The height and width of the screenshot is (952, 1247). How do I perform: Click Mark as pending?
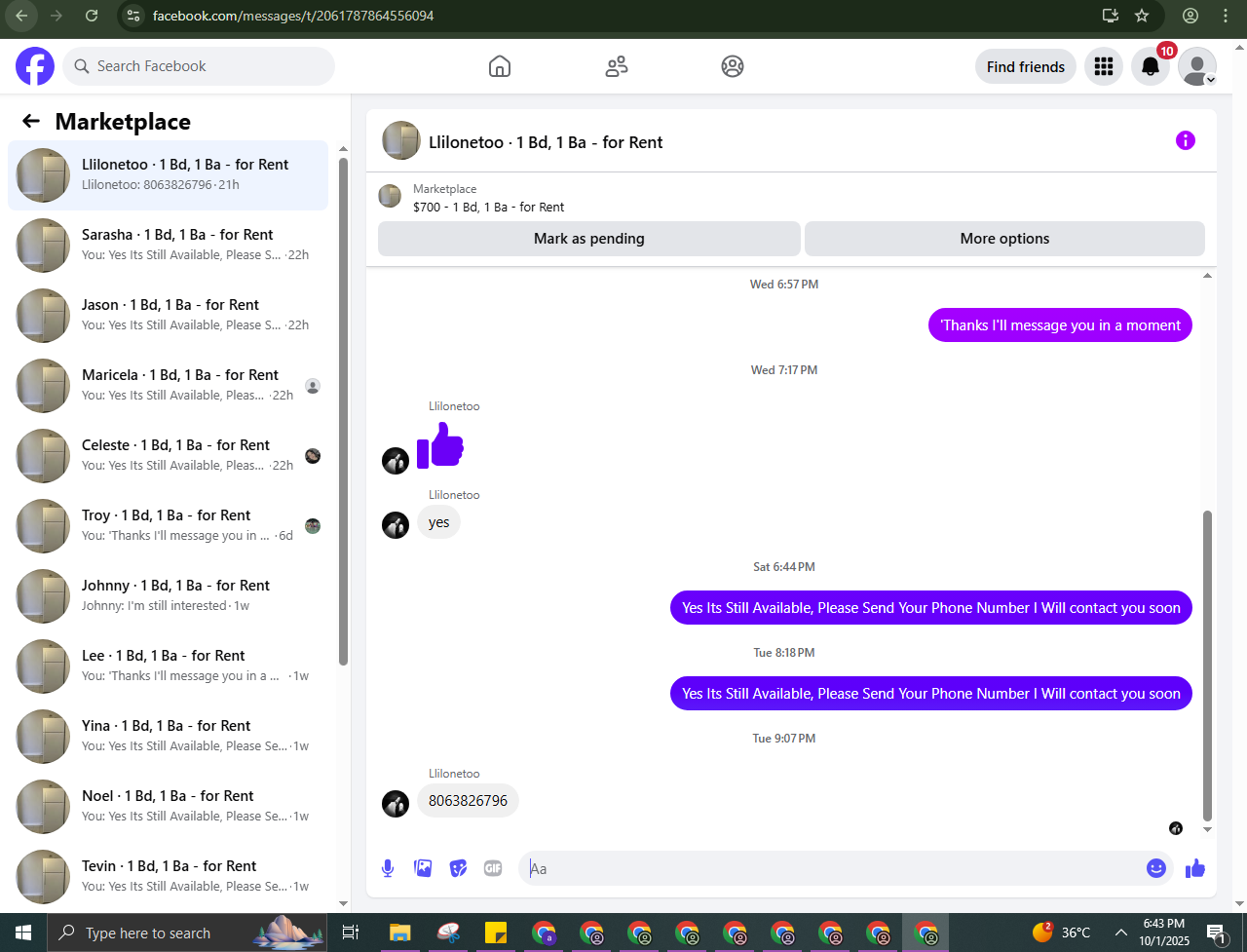pyautogui.click(x=589, y=239)
